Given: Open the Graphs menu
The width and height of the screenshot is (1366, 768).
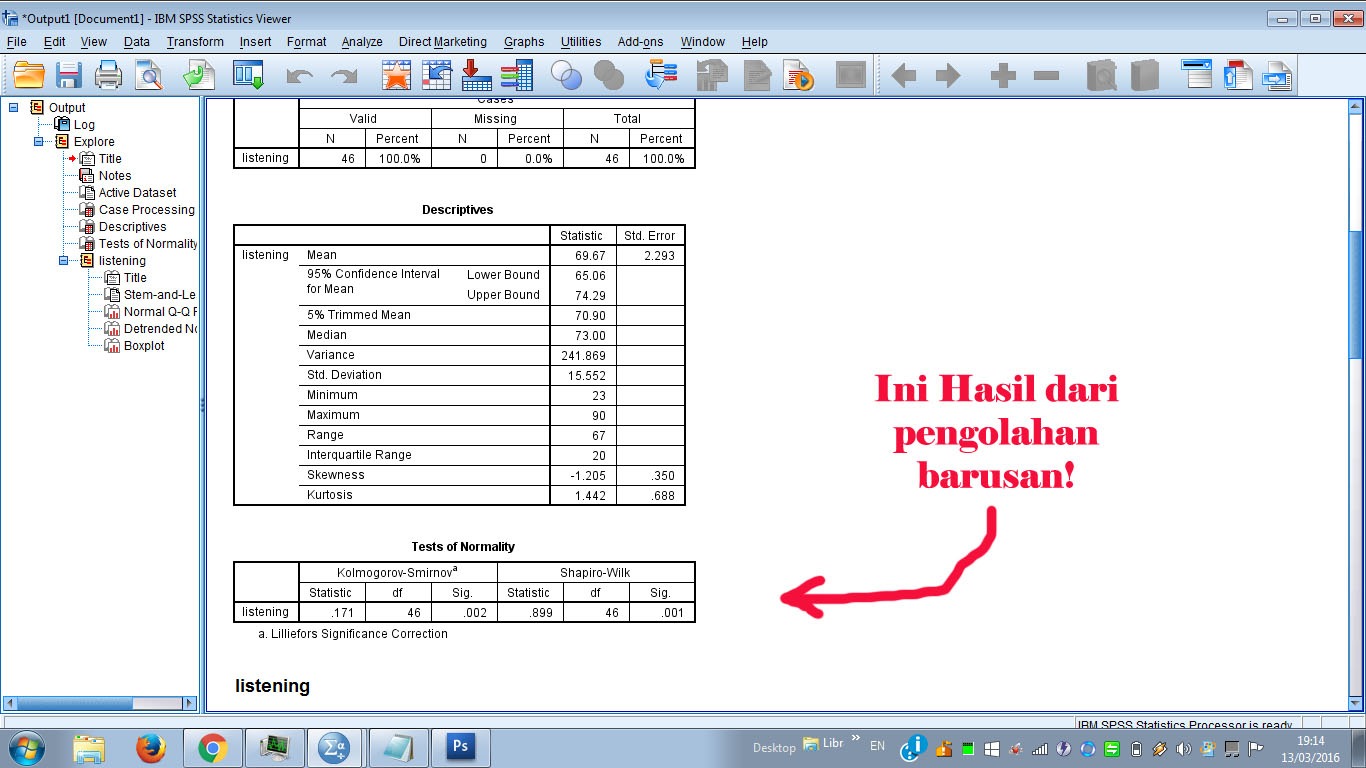Looking at the screenshot, I should pyautogui.click(x=523, y=42).
